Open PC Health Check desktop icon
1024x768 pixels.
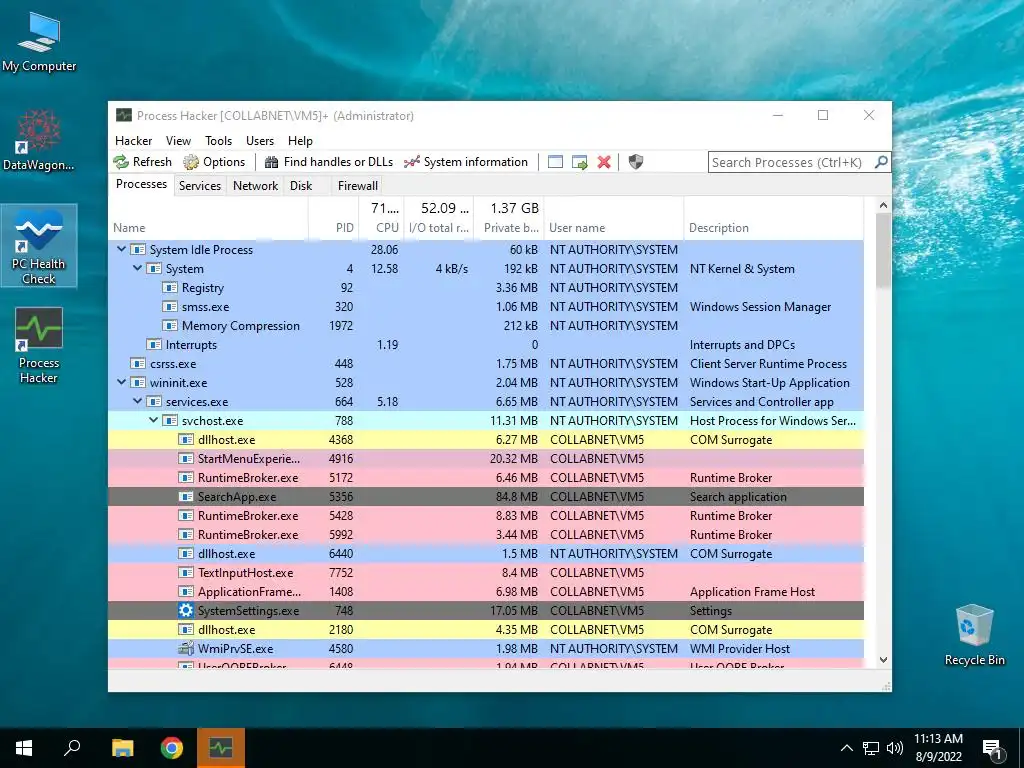click(39, 246)
